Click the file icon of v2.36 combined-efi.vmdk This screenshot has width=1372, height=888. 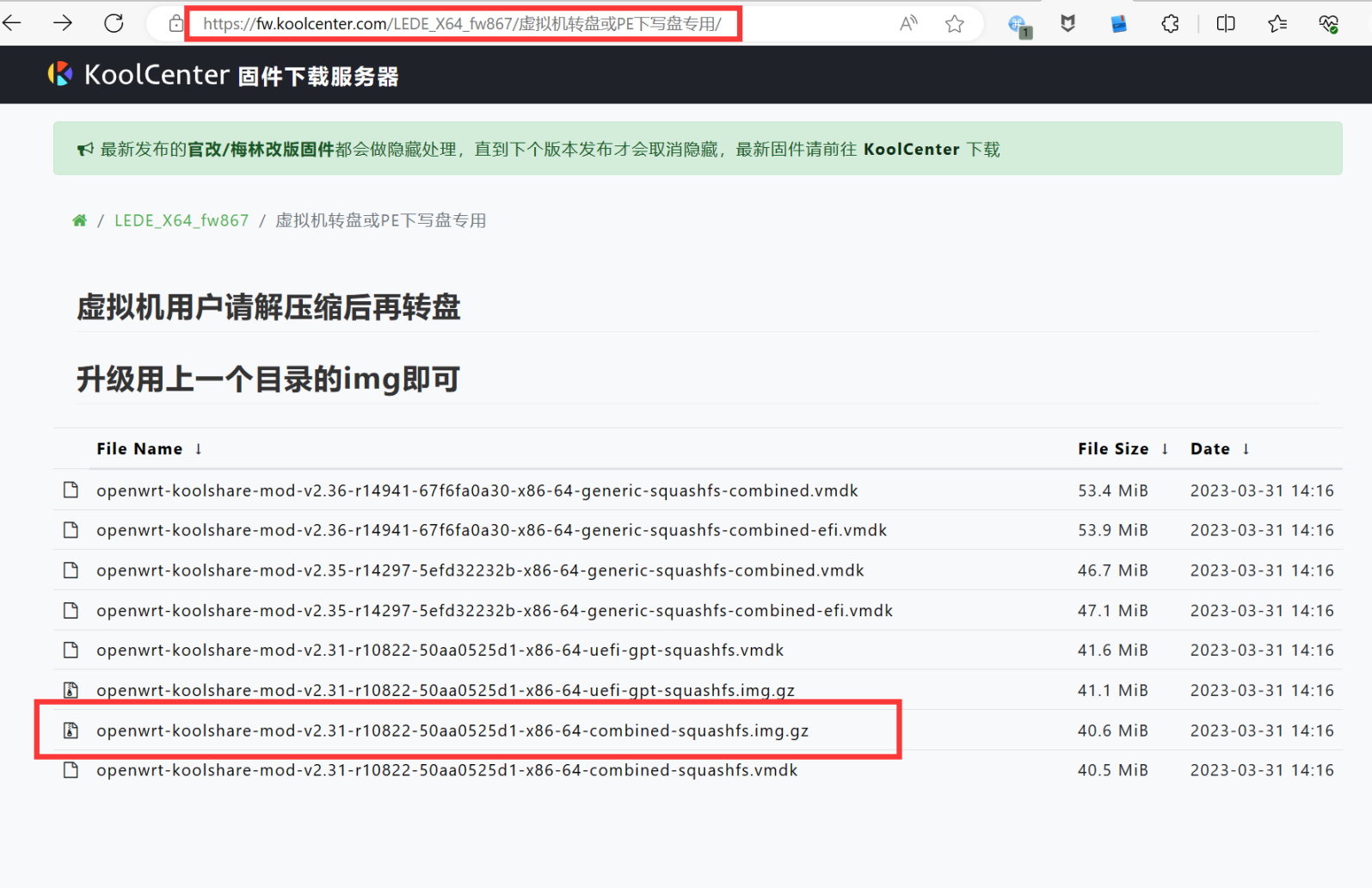(71, 529)
